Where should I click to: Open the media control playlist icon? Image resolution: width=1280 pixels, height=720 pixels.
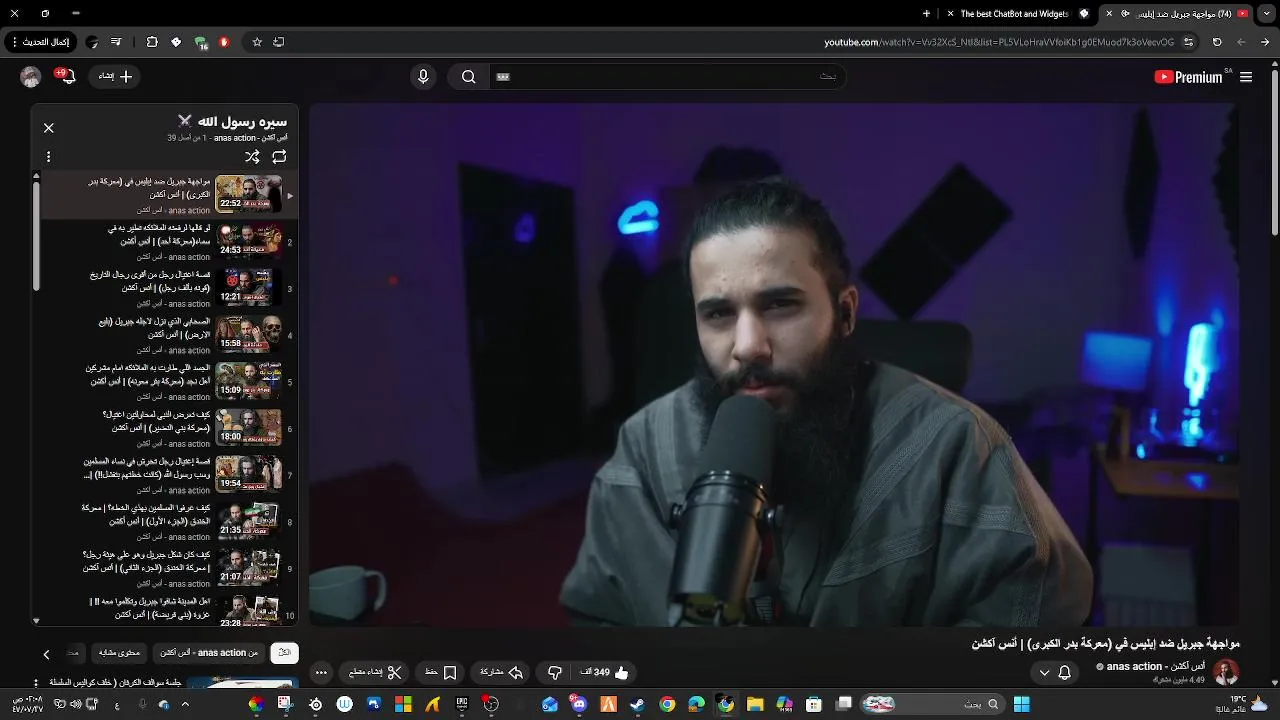coord(116,42)
